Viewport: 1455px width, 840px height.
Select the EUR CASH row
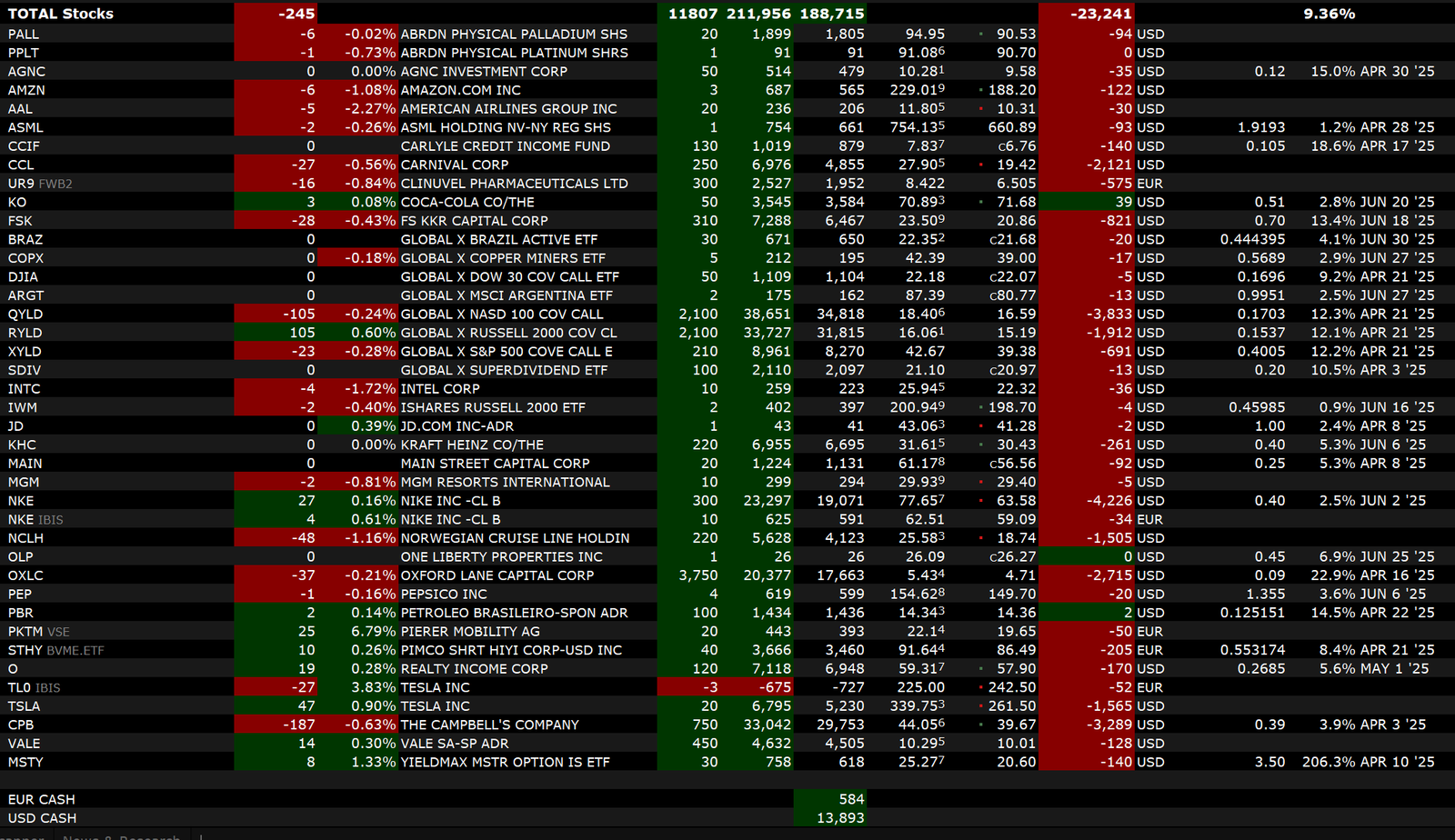coord(42,799)
